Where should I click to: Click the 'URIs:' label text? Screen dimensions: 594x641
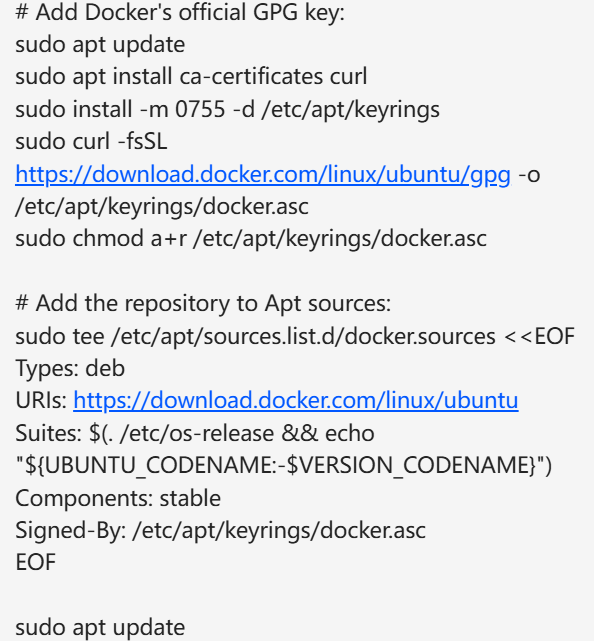click(41, 400)
